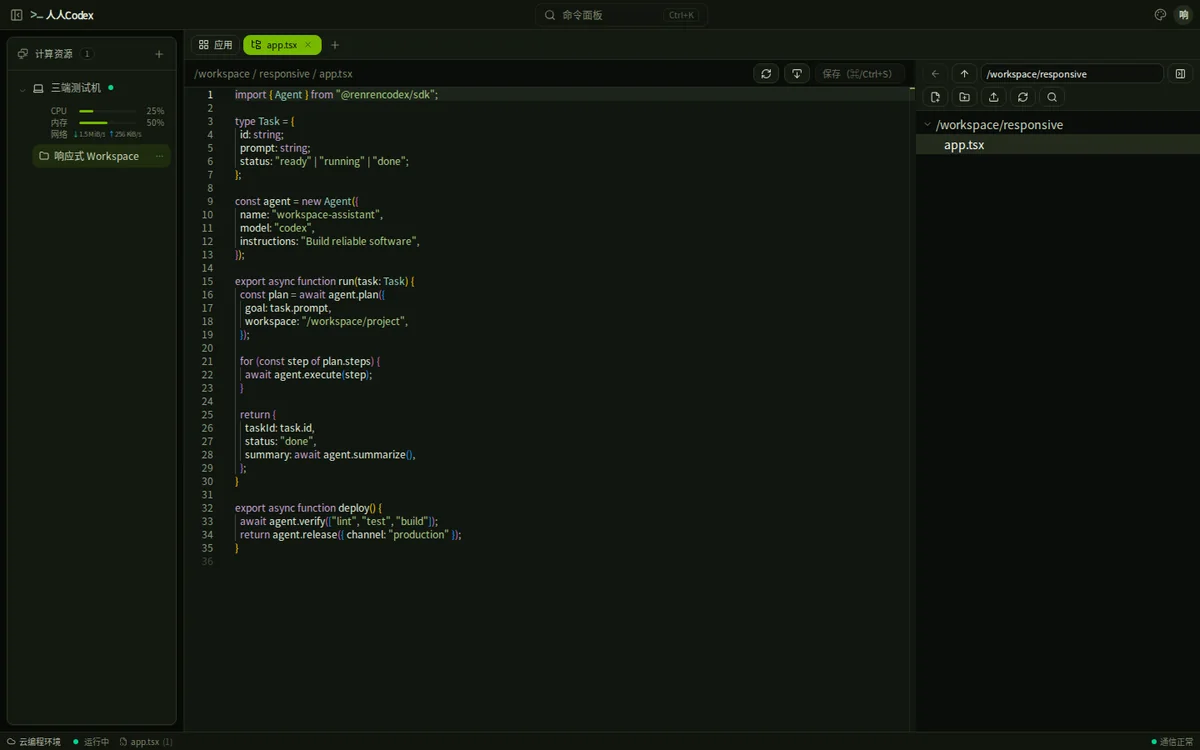Click the 网络 network speed readout
The width and height of the screenshot is (1200, 750).
96,134
